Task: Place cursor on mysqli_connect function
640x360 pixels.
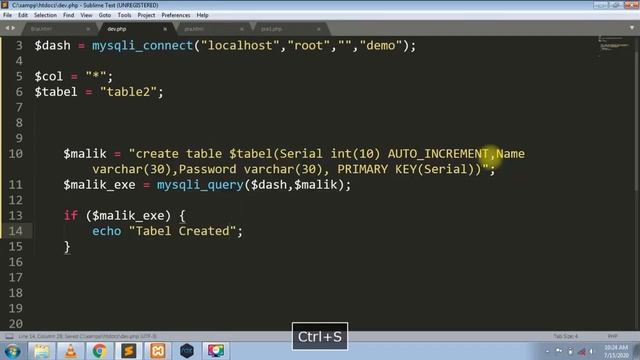Action: [x=142, y=45]
